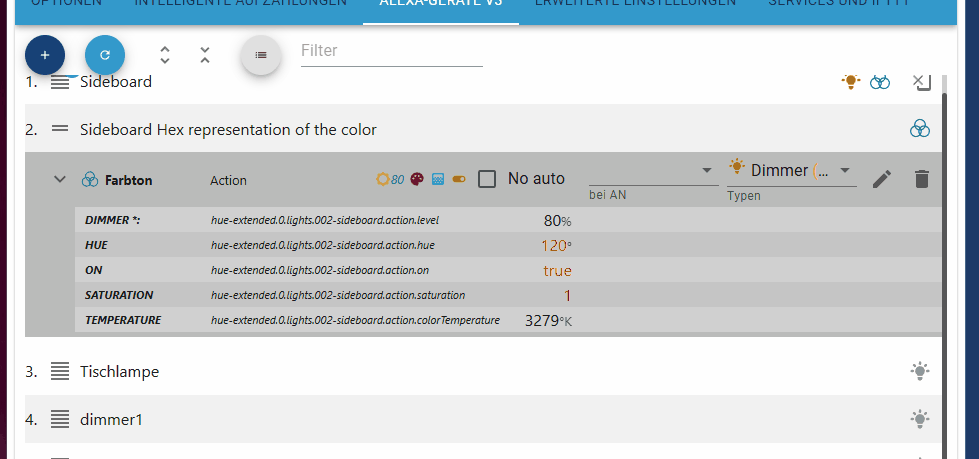Click the orange bulb icon on Sideboard row
This screenshot has width=979, height=459.
coord(850,82)
